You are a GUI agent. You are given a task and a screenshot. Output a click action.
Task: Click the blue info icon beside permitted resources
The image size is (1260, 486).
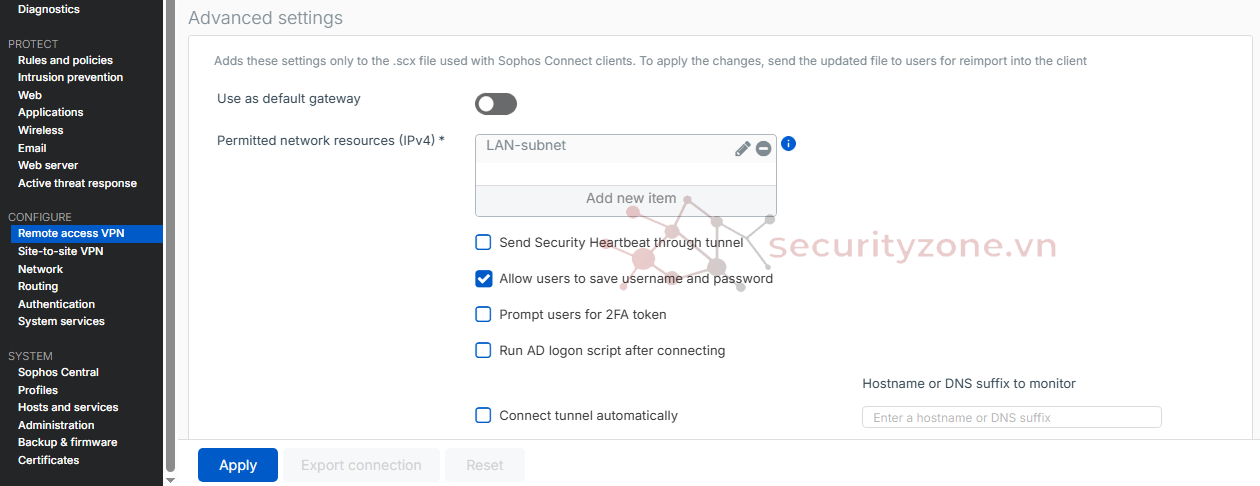click(788, 144)
